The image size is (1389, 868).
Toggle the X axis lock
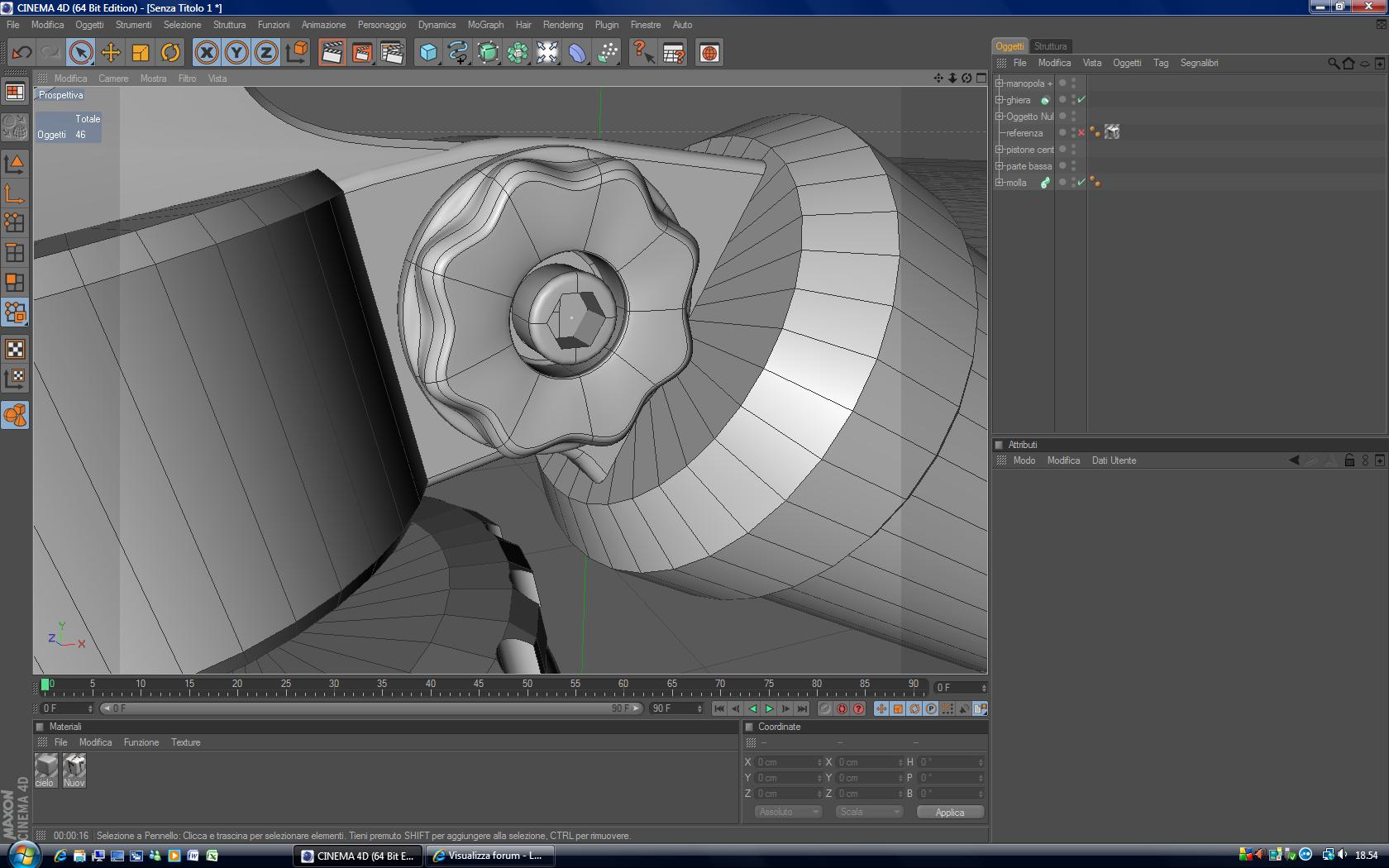click(207, 53)
